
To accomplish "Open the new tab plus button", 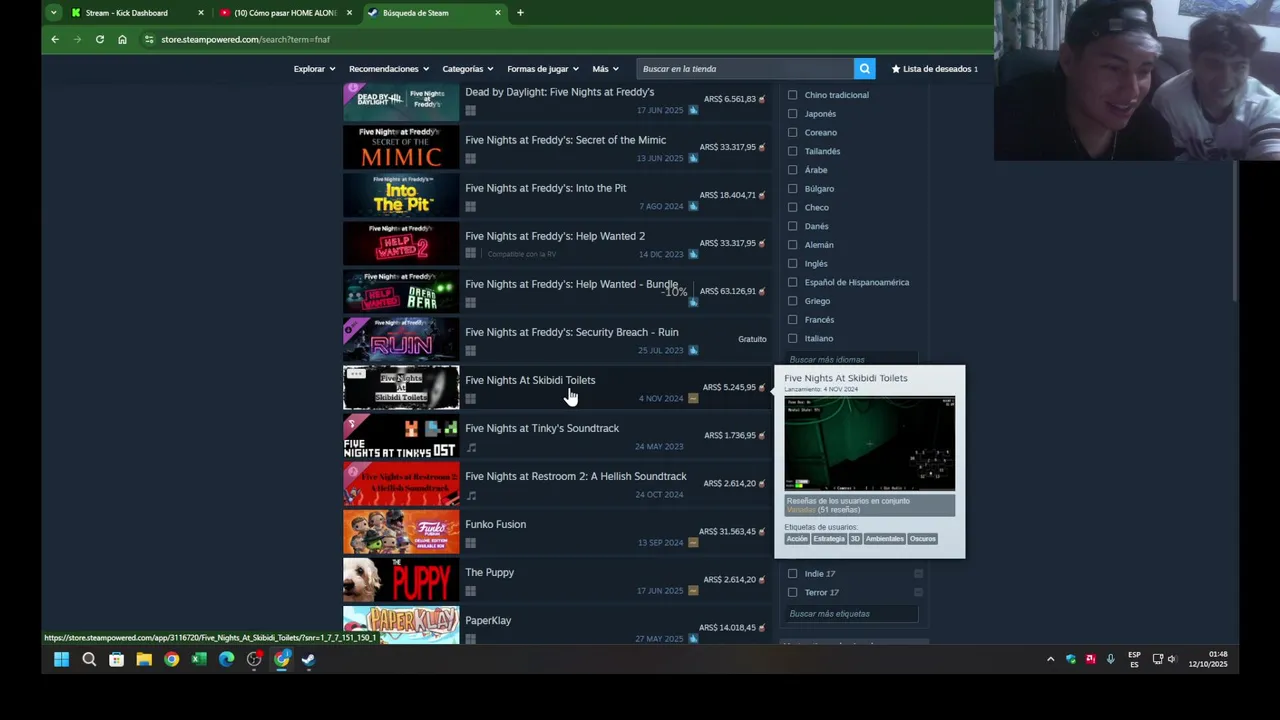I will [520, 13].
